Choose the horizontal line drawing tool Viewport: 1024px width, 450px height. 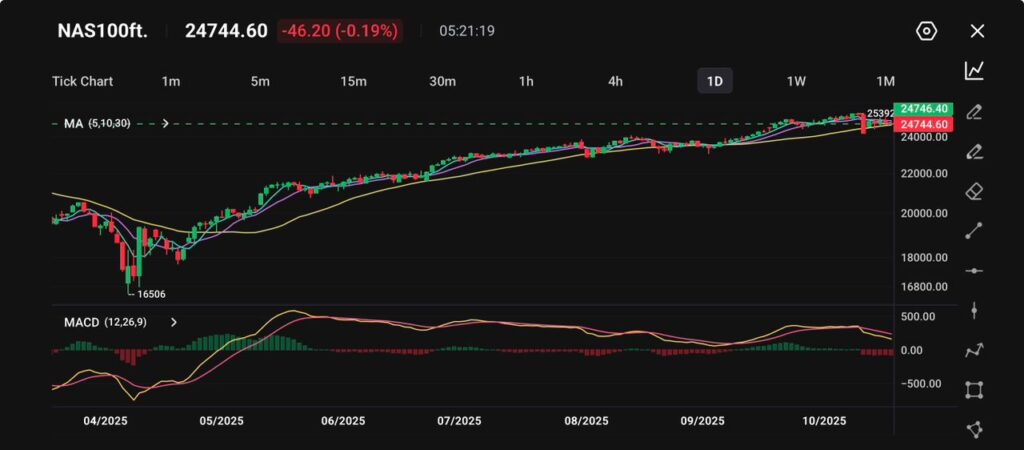[x=974, y=271]
